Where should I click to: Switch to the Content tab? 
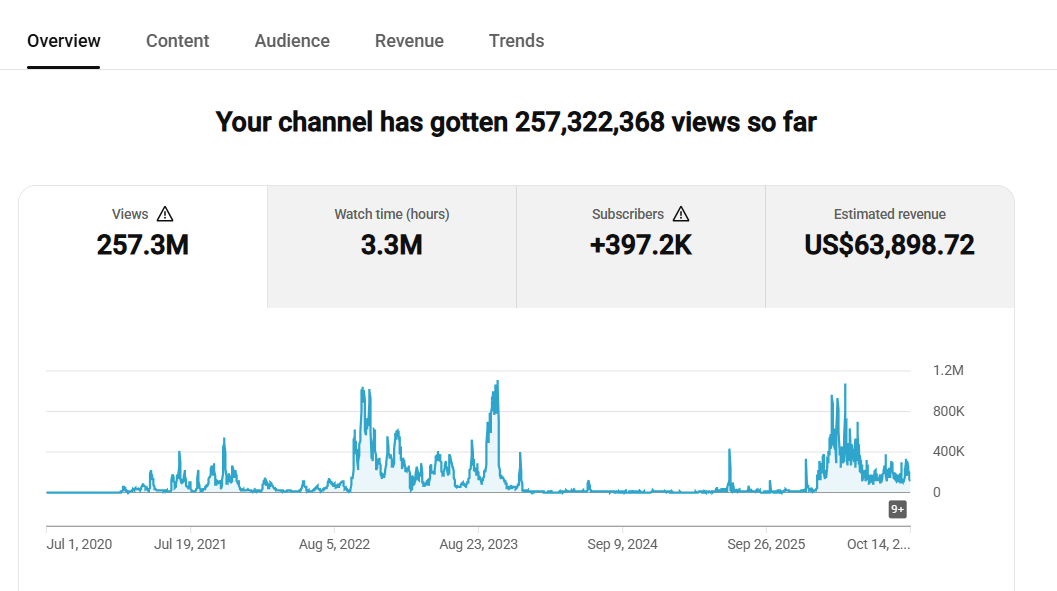[177, 41]
